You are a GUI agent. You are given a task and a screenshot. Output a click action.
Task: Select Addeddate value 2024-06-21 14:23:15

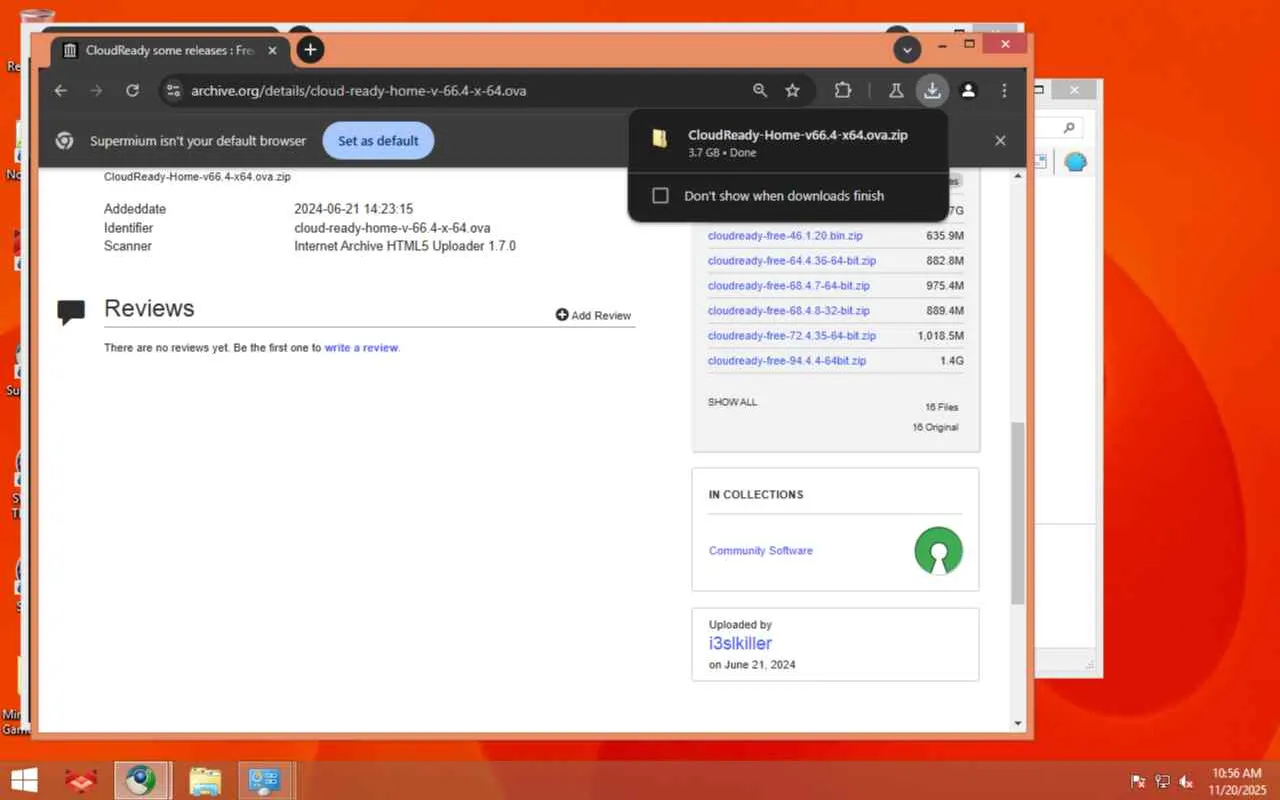(x=353, y=210)
